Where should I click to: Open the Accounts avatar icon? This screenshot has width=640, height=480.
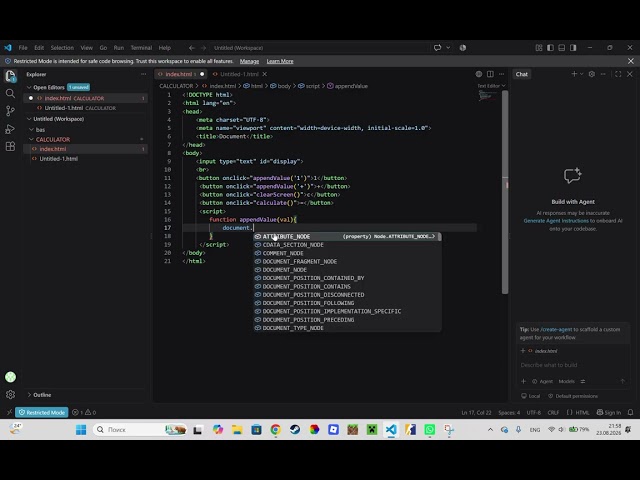coord(10,377)
